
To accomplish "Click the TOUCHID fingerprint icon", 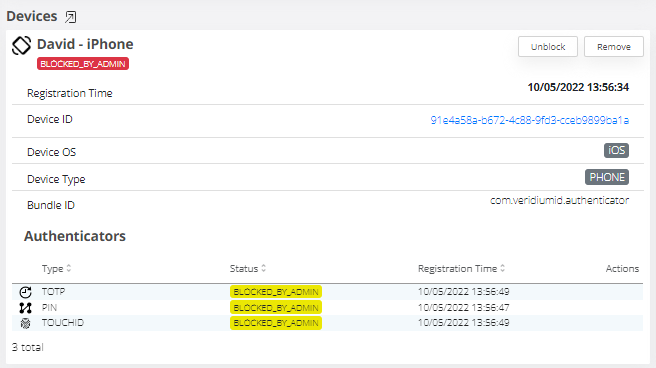I will pos(26,323).
